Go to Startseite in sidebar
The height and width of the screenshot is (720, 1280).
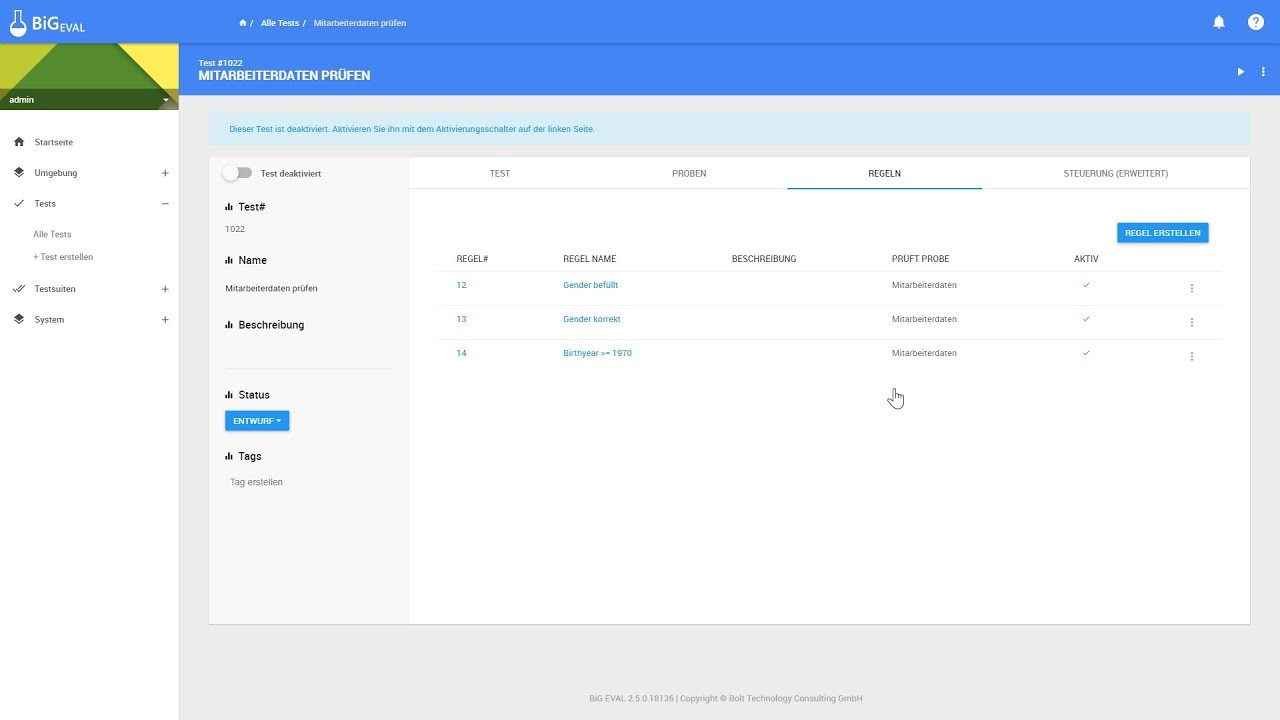pyautogui.click(x=54, y=142)
